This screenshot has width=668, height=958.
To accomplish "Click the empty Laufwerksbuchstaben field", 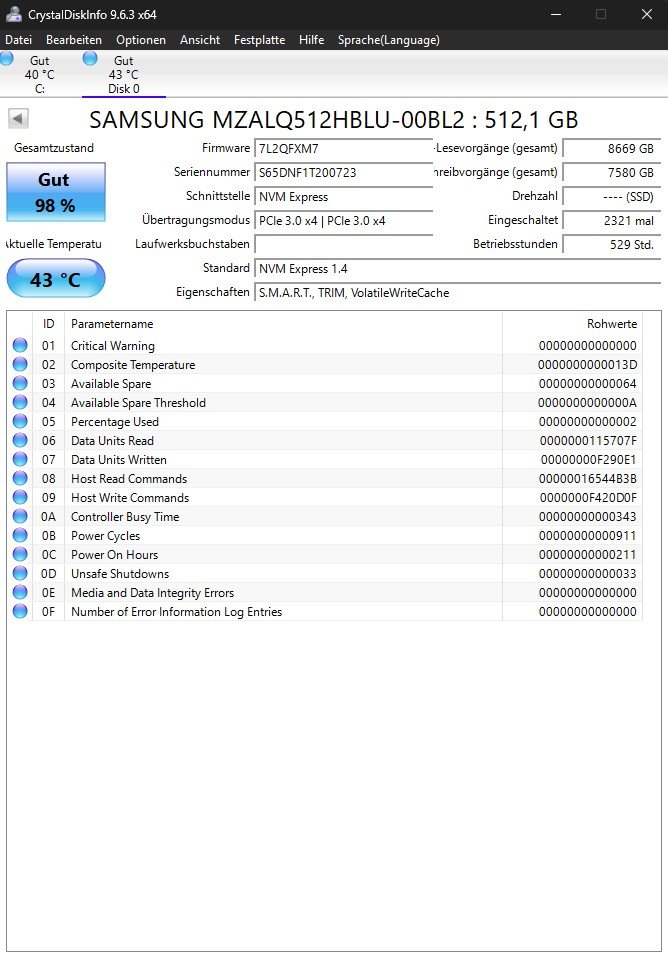I will (x=343, y=244).
